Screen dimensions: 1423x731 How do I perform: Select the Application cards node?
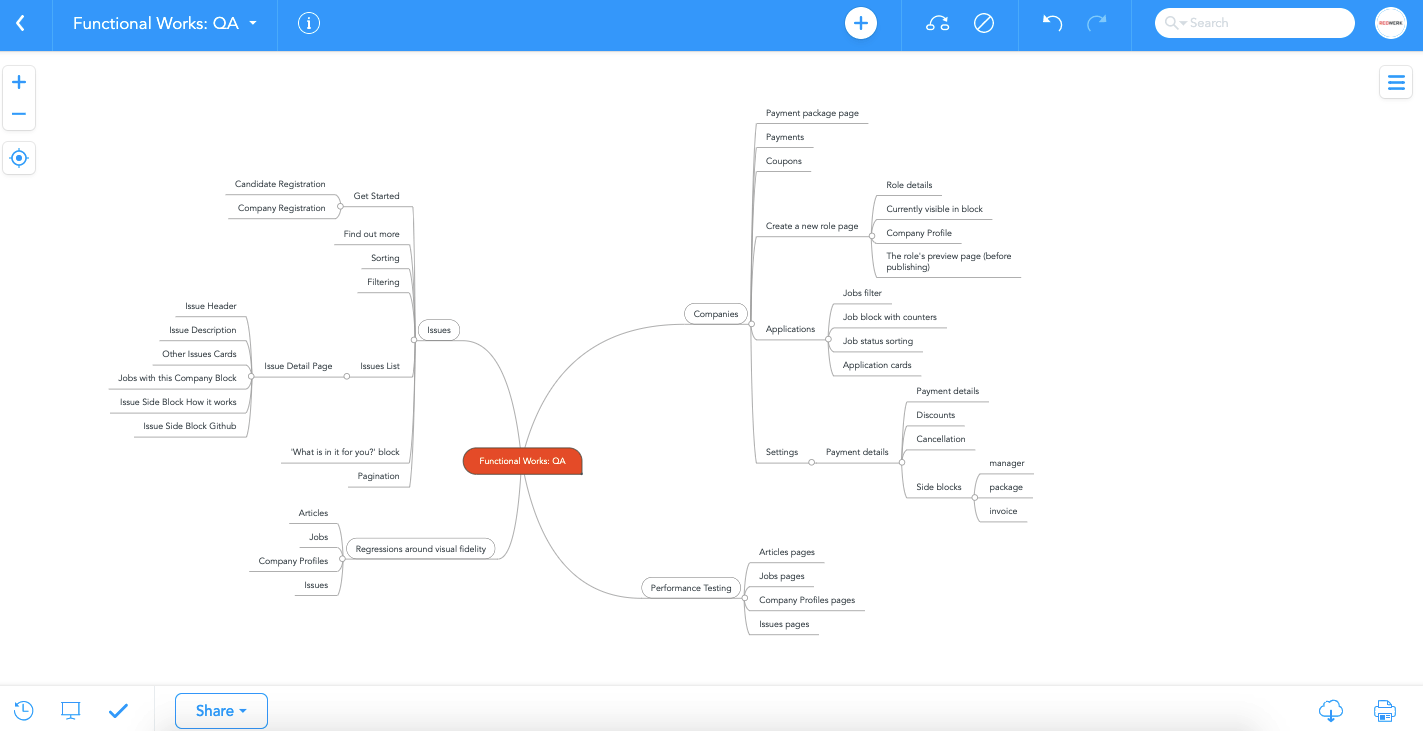click(877, 365)
